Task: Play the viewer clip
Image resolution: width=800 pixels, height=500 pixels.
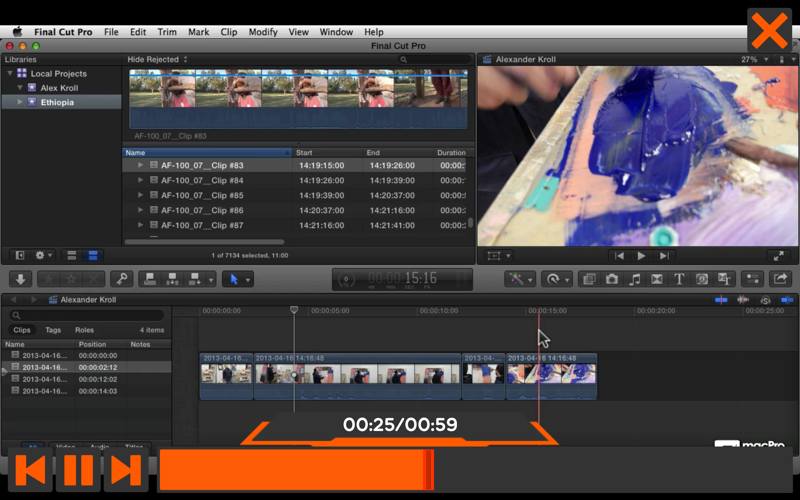Action: pyautogui.click(x=641, y=256)
